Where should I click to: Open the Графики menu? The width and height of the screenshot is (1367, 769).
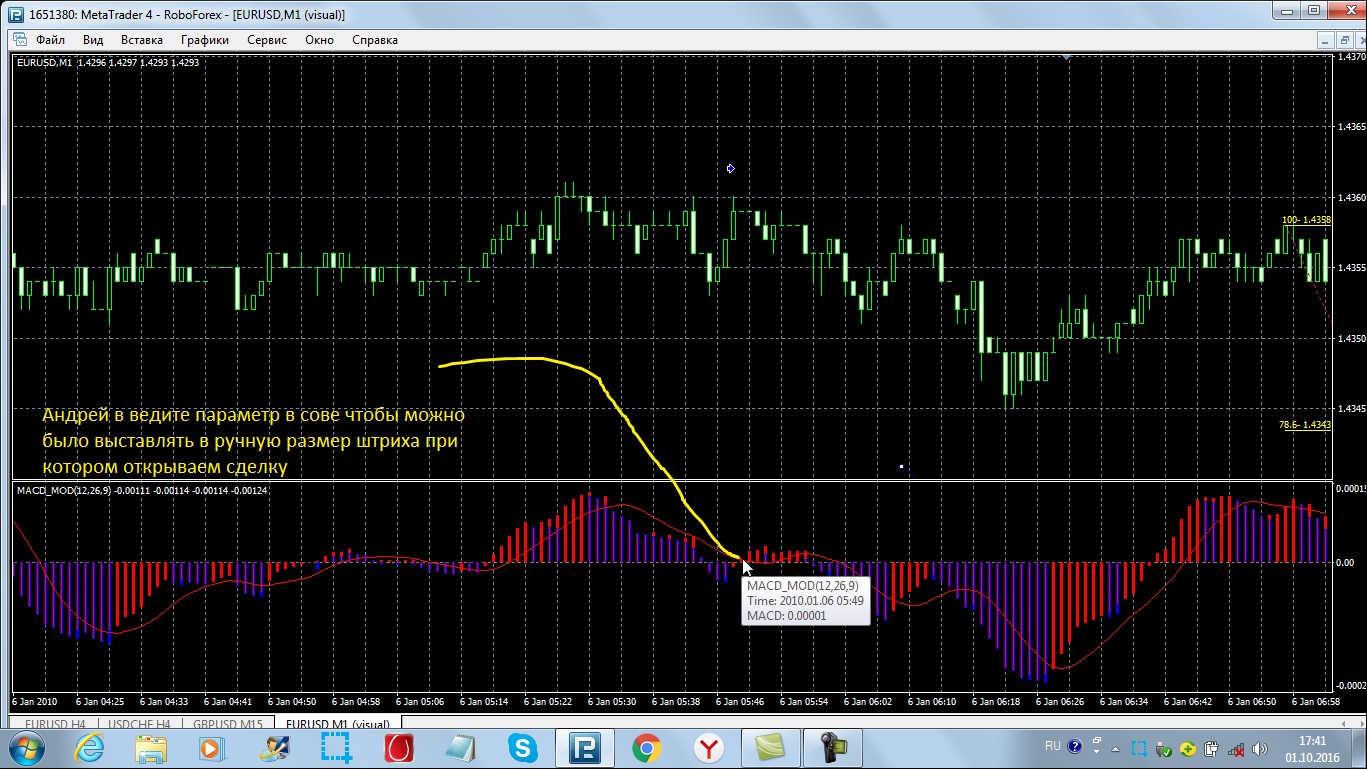pos(205,40)
